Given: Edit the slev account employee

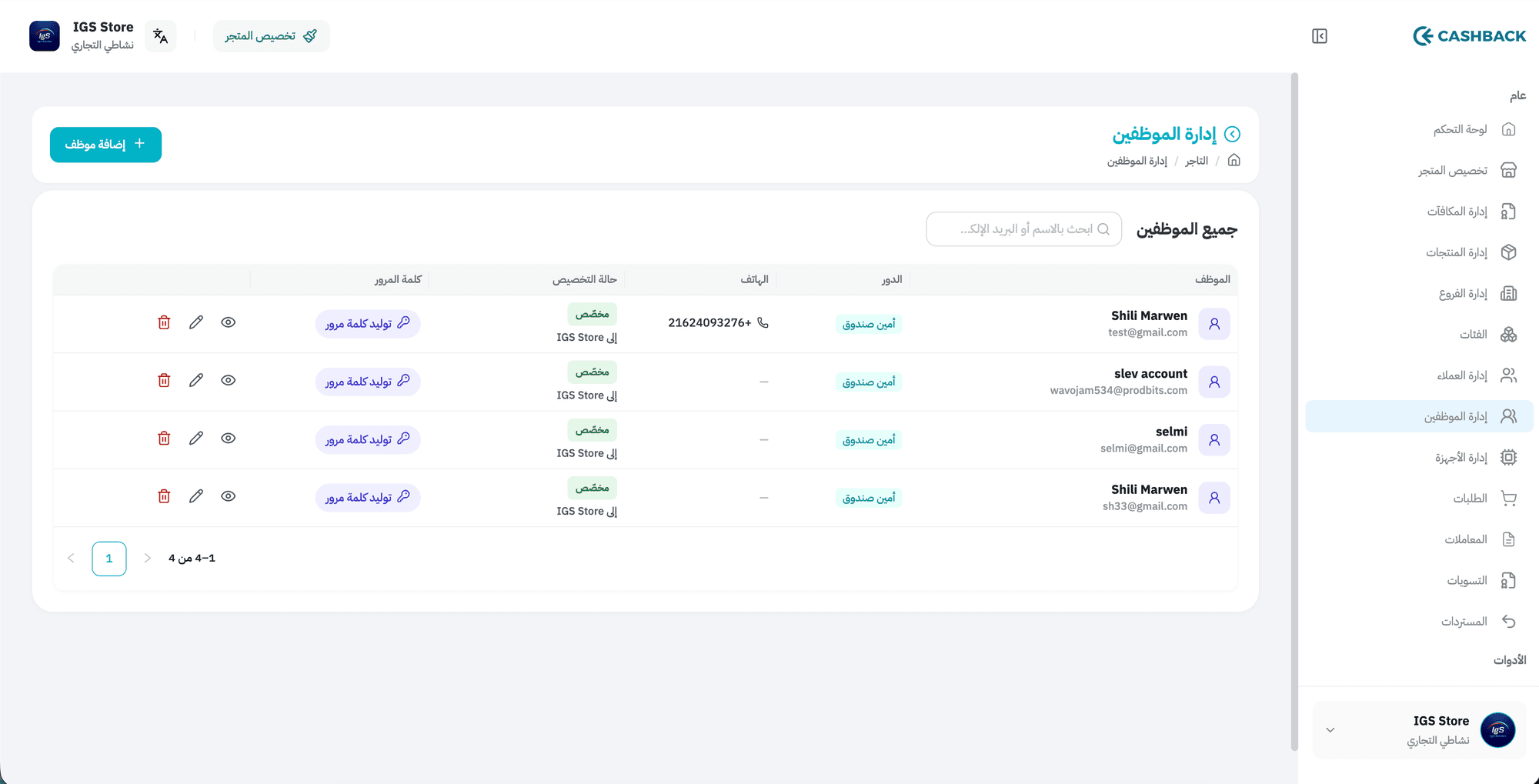Looking at the screenshot, I should click(196, 380).
